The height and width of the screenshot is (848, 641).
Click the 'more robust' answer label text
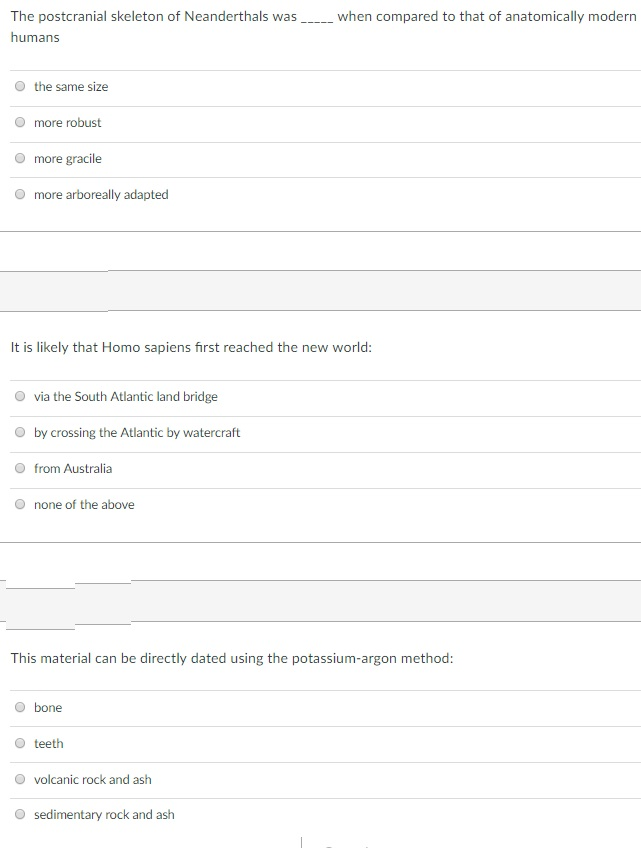[67, 123]
